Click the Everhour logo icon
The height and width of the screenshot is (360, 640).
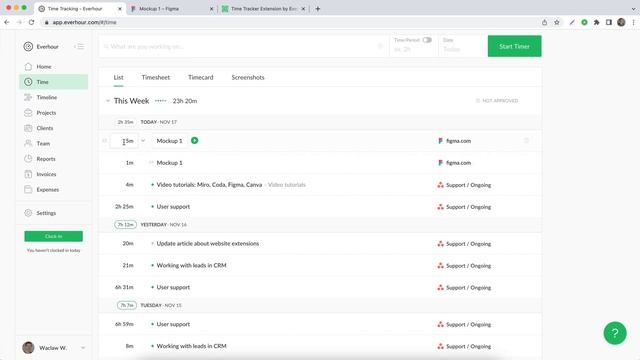tap(28, 47)
